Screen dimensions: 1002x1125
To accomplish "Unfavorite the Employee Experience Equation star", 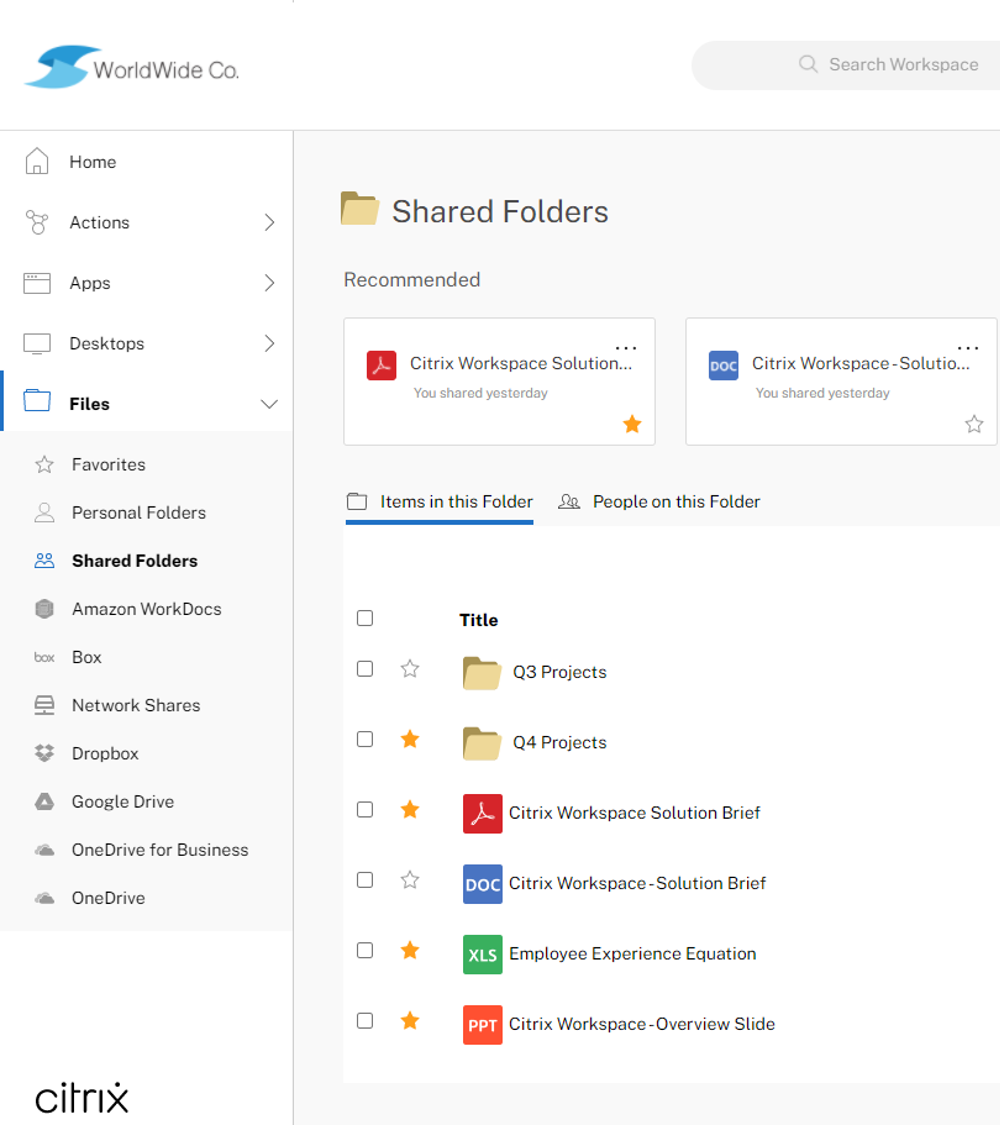I will (x=410, y=950).
